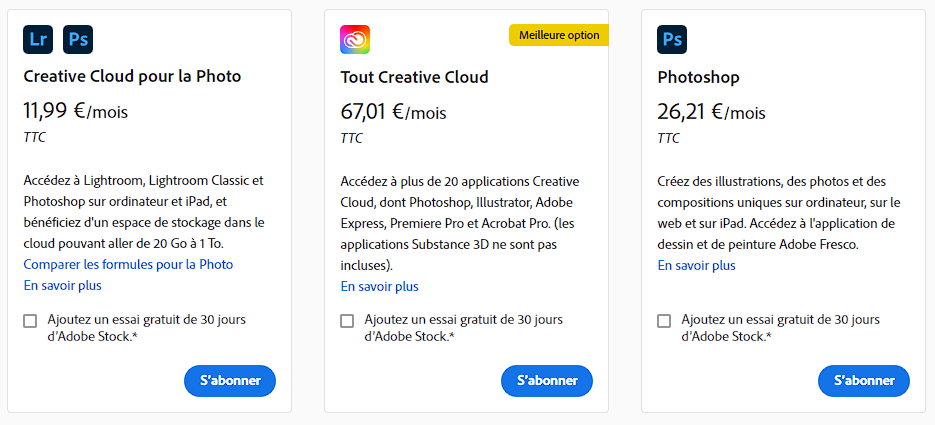This screenshot has width=935, height=425.
Task: Click the Meilleure option yellow badge
Action: click(x=559, y=36)
